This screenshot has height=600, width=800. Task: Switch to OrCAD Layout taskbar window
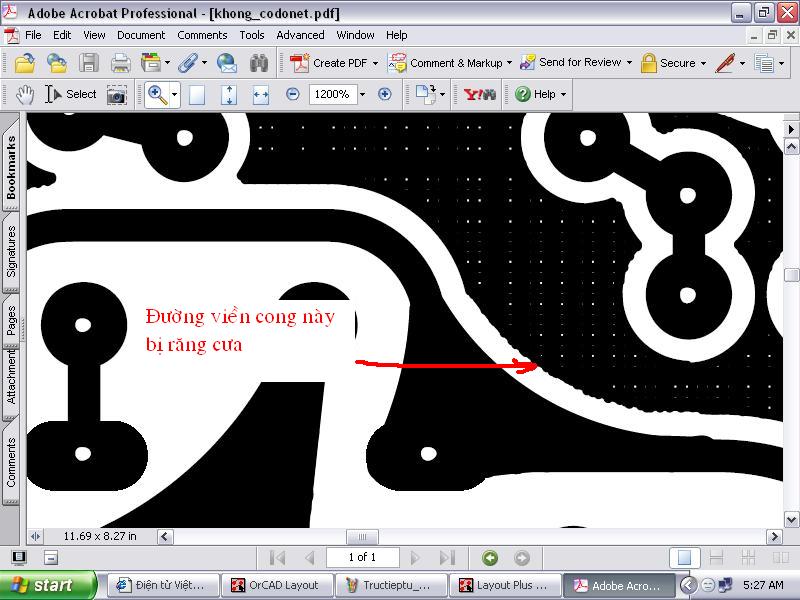[x=278, y=586]
